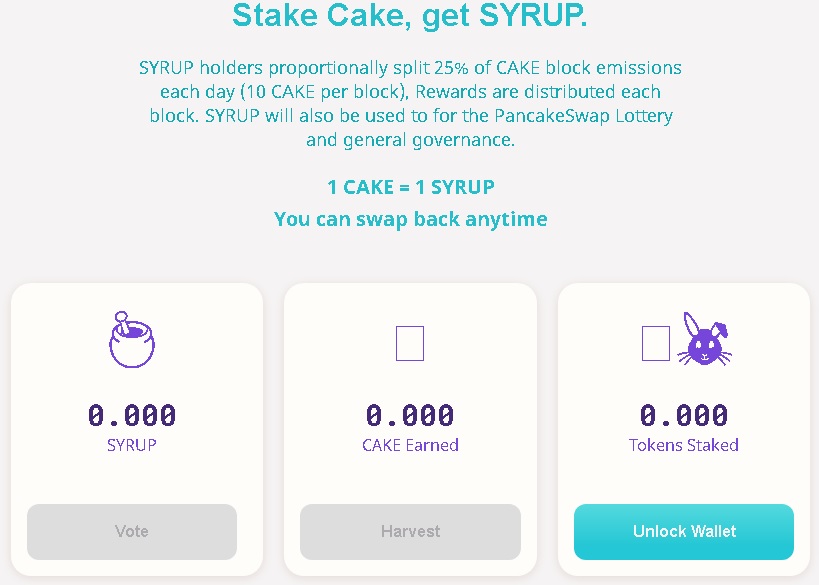This screenshot has height=585, width=819.
Task: Select the 0.000 SYRUP balance value
Action: [x=132, y=415]
